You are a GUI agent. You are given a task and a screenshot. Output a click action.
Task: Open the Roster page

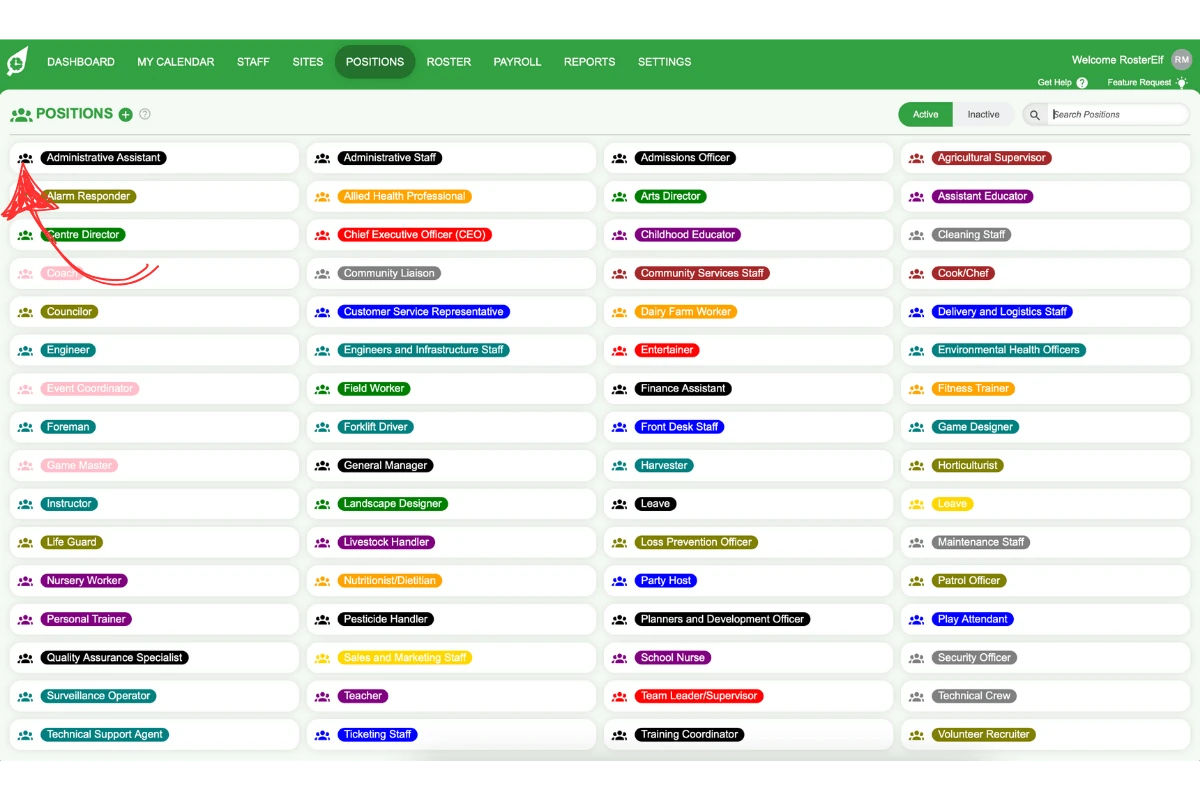tap(449, 62)
